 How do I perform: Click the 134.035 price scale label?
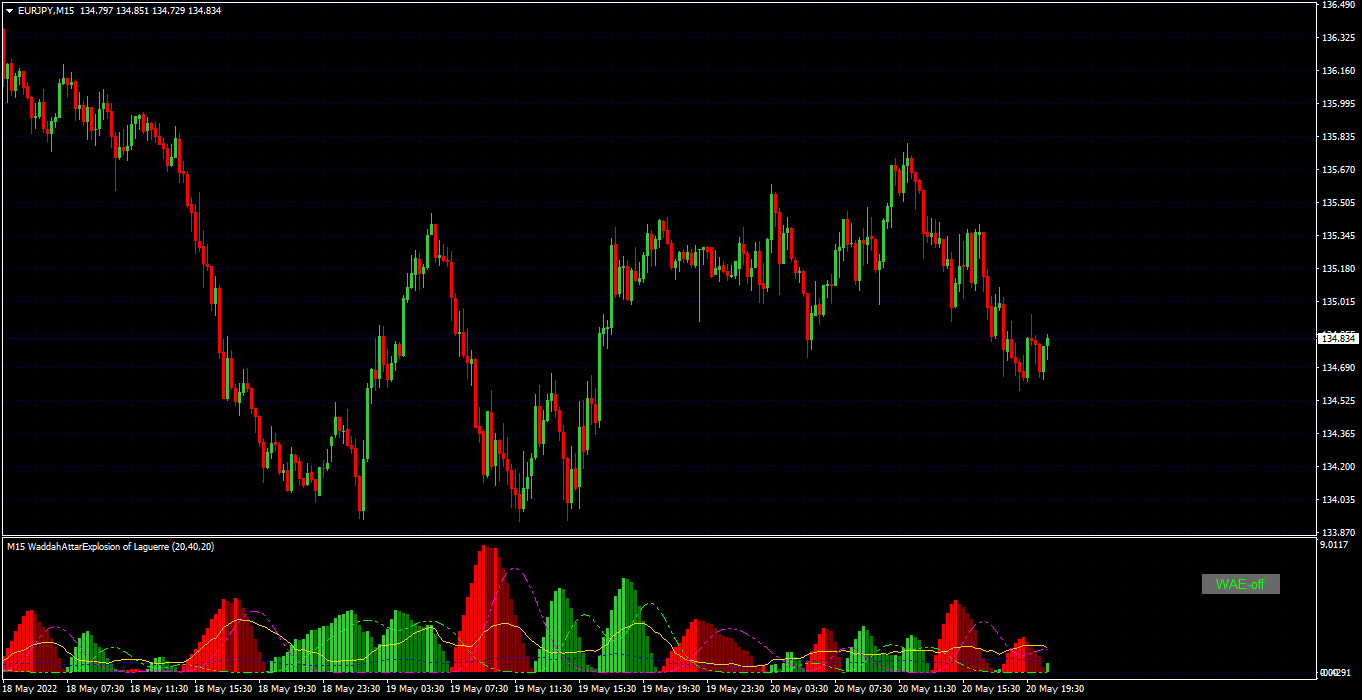[1338, 500]
